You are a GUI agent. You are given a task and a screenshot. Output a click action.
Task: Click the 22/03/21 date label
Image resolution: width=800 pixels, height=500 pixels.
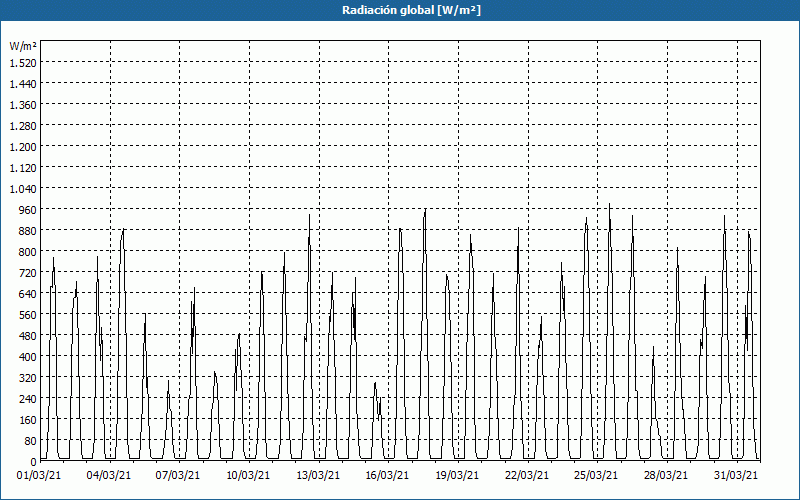[x=527, y=475]
